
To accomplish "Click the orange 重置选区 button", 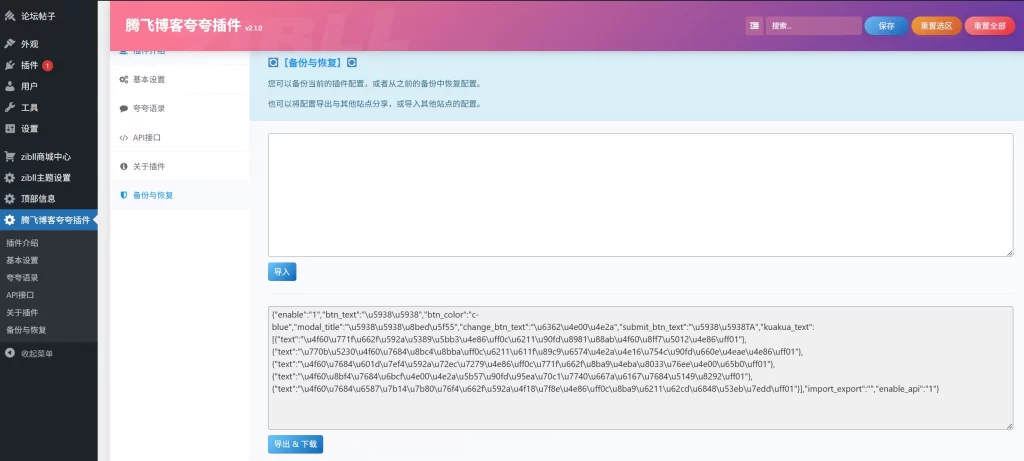I will 936,26.
